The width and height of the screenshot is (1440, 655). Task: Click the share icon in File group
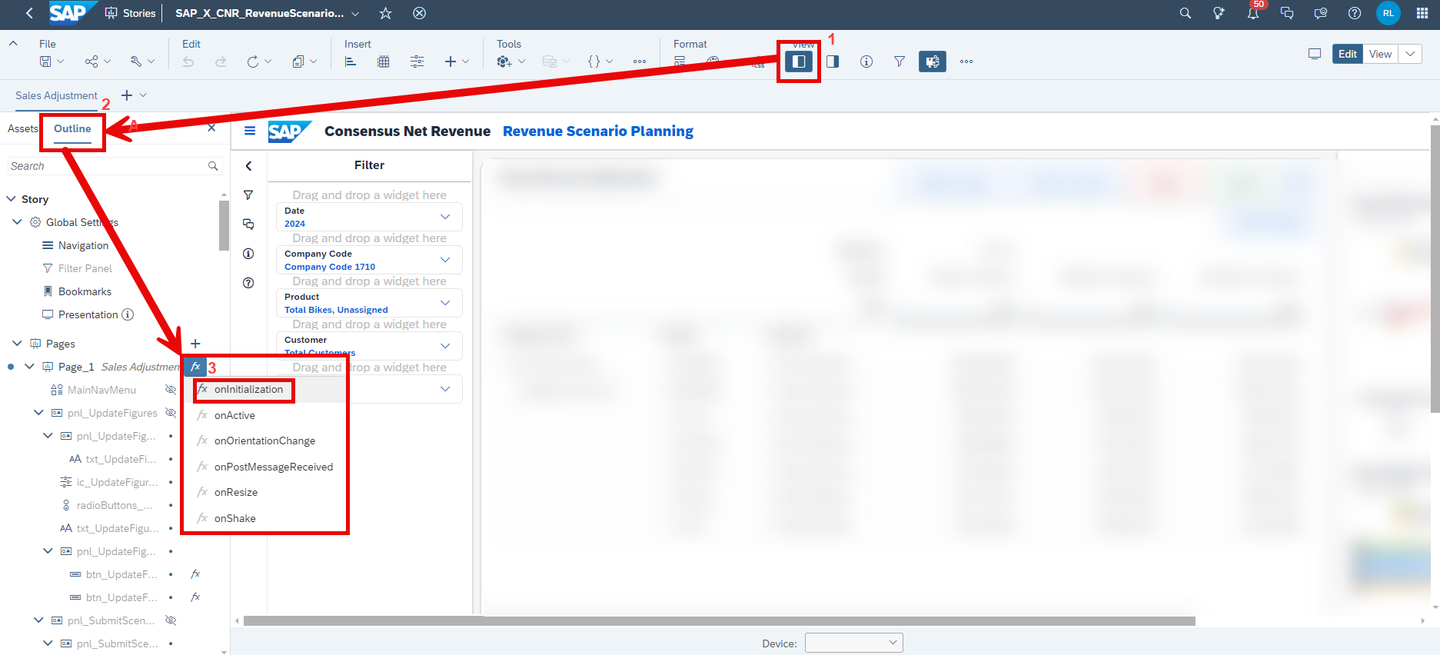click(91, 61)
